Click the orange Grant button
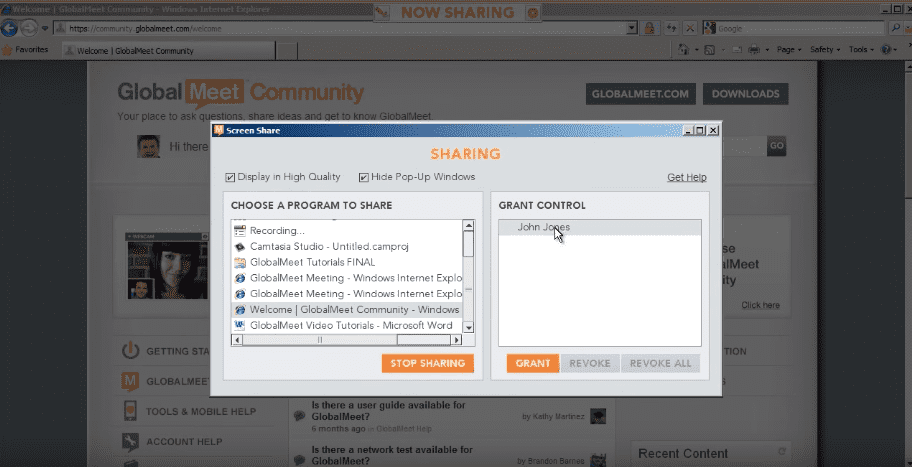Image resolution: width=912 pixels, height=467 pixels. click(532, 363)
